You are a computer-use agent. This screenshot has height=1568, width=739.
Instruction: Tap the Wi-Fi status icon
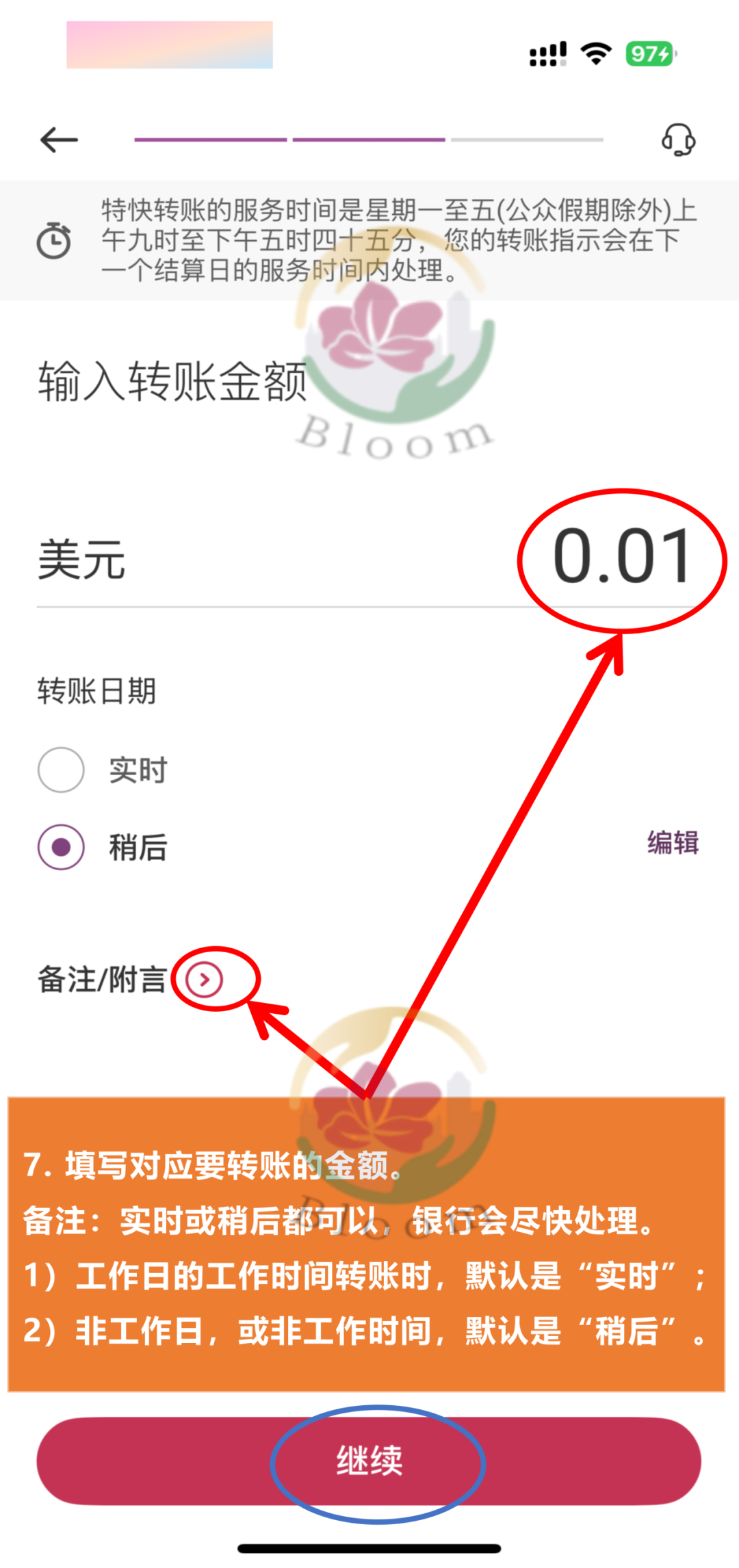click(596, 54)
